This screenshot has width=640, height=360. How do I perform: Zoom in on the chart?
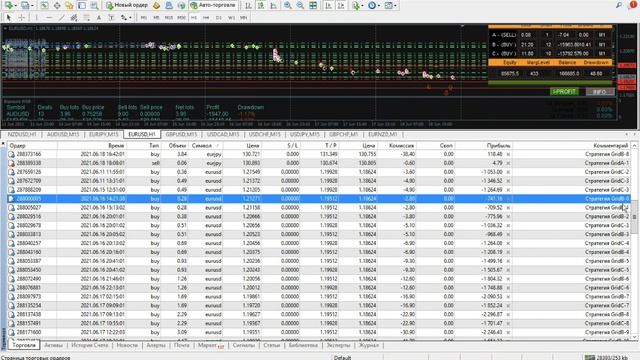click(288, 5)
